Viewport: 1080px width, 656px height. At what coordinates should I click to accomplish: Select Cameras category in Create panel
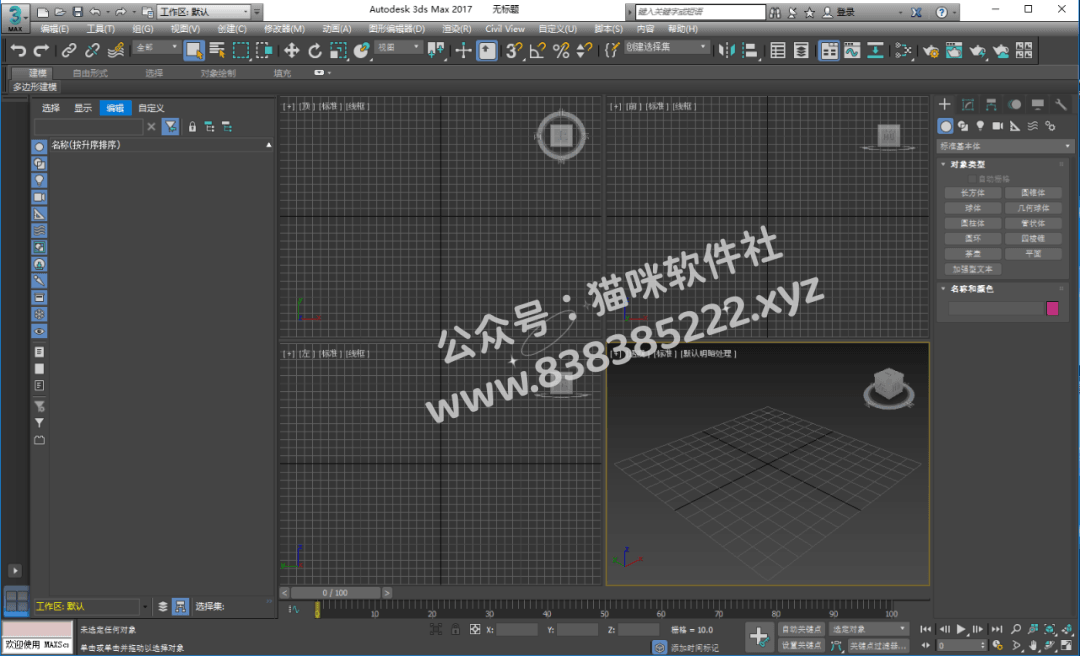pyautogui.click(x=997, y=126)
